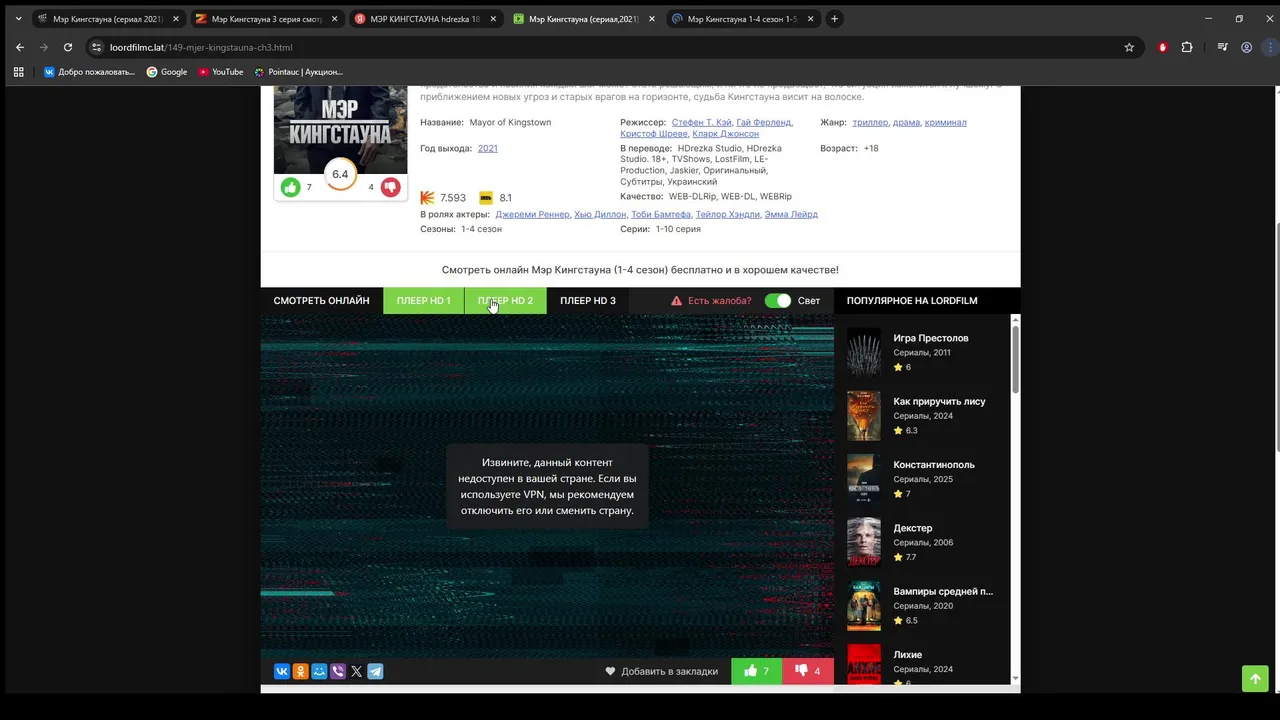The height and width of the screenshot is (720, 1280).
Task: Go forward in browser history
Action: tap(44, 47)
